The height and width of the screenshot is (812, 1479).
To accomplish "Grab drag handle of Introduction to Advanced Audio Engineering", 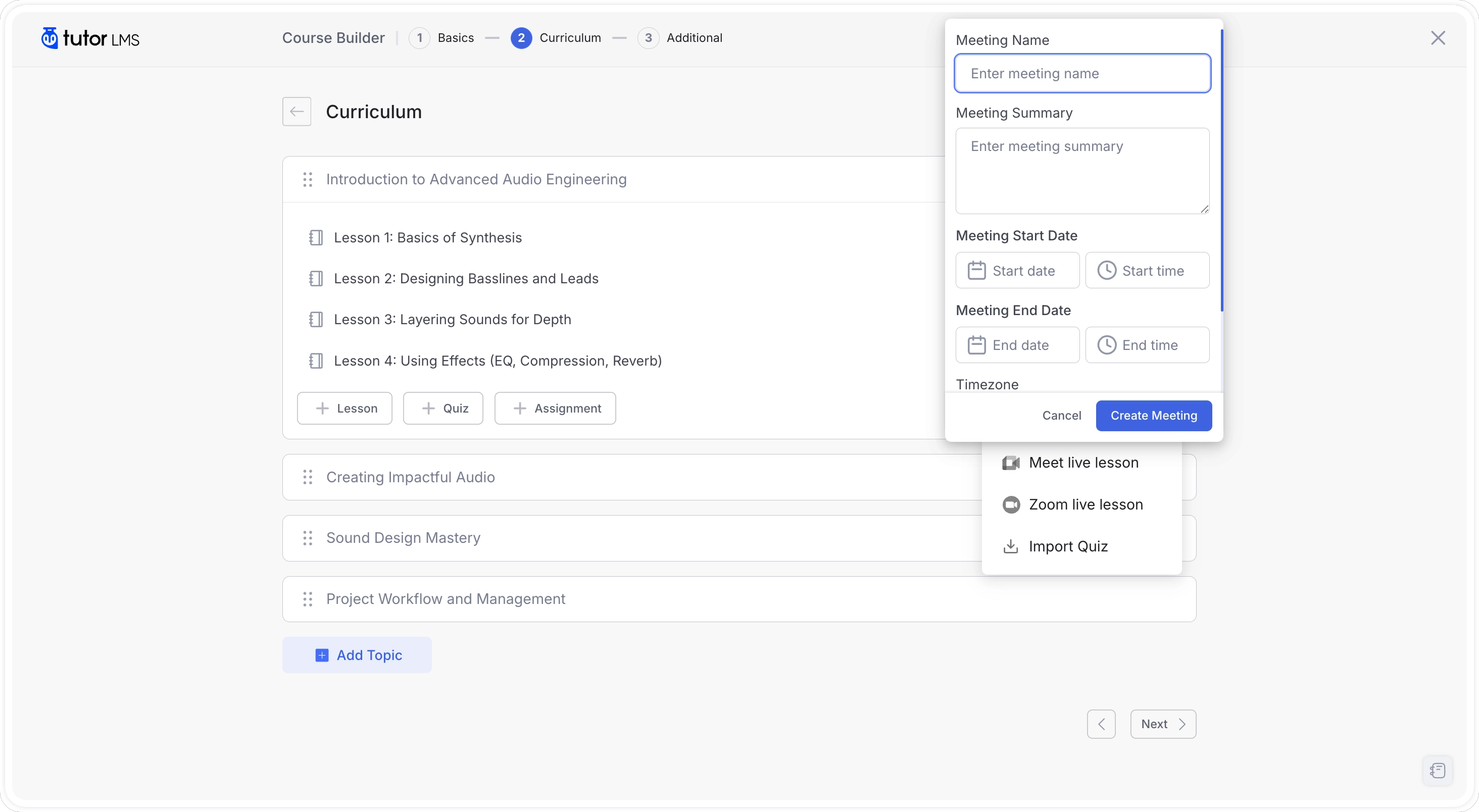I will click(308, 180).
